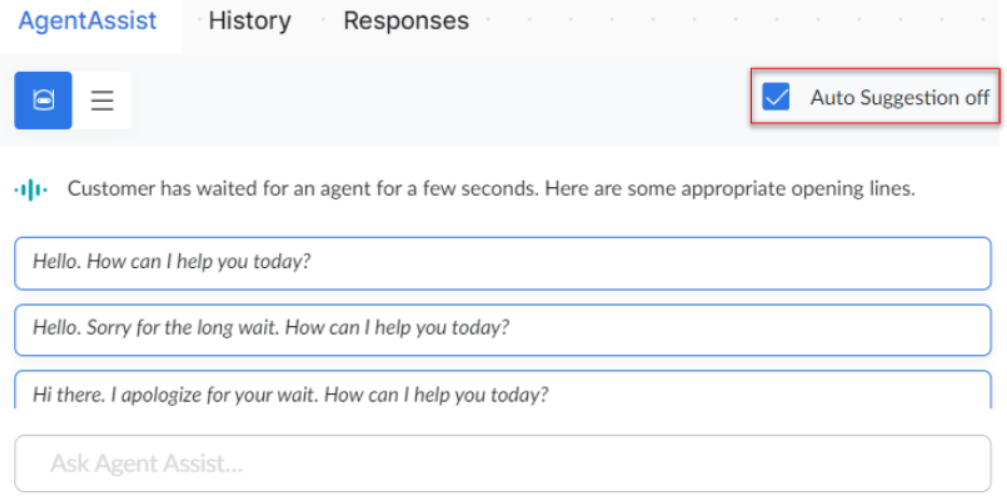Open the AgentAssist tab
1007x498 pixels.
click(x=88, y=21)
